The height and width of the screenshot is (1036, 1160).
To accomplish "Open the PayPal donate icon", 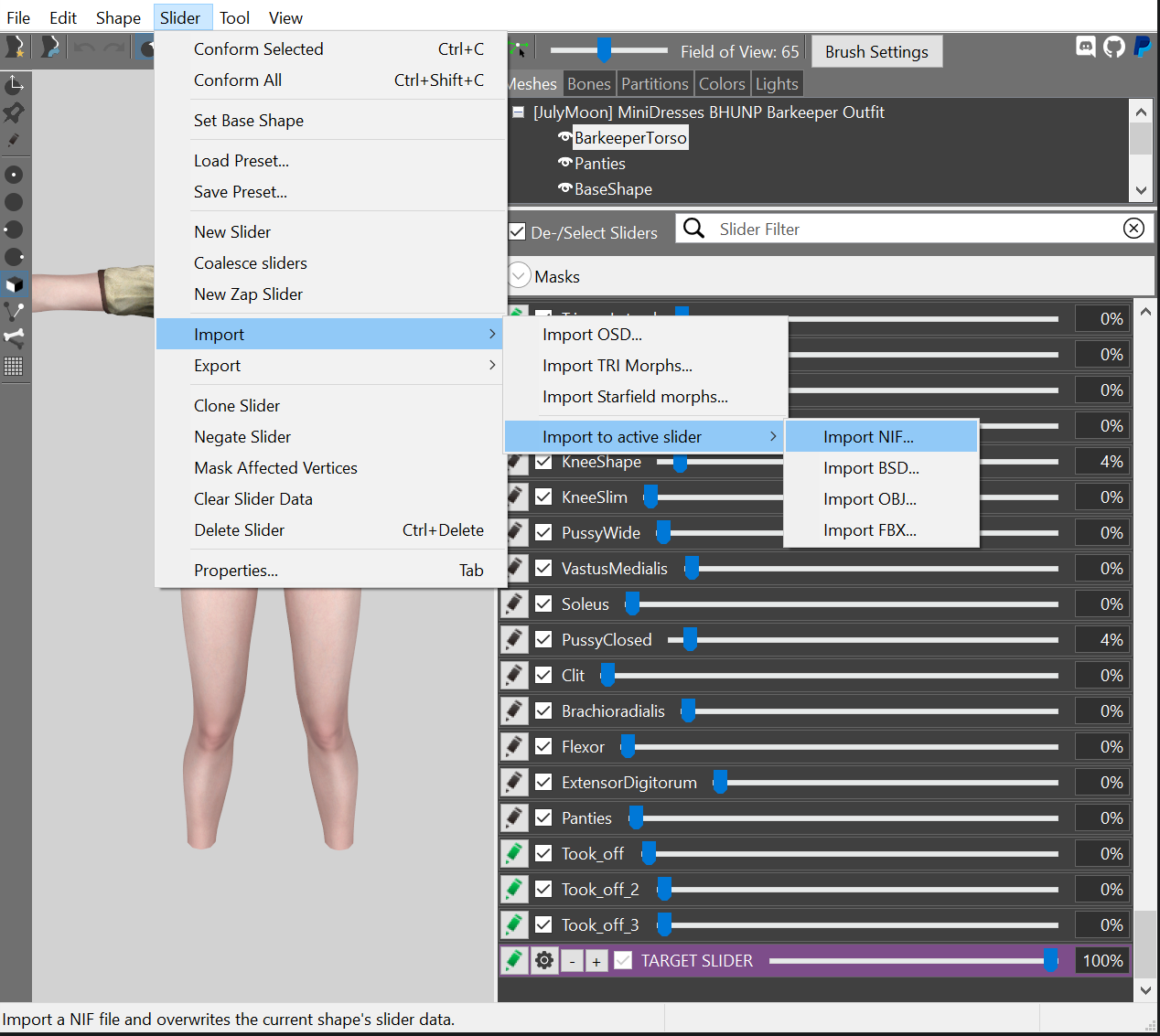I will 1143,47.
